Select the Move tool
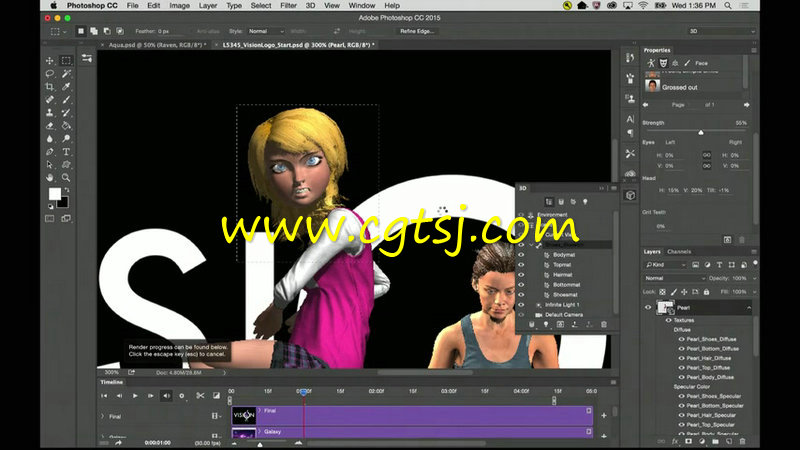800x450 pixels. [49, 61]
